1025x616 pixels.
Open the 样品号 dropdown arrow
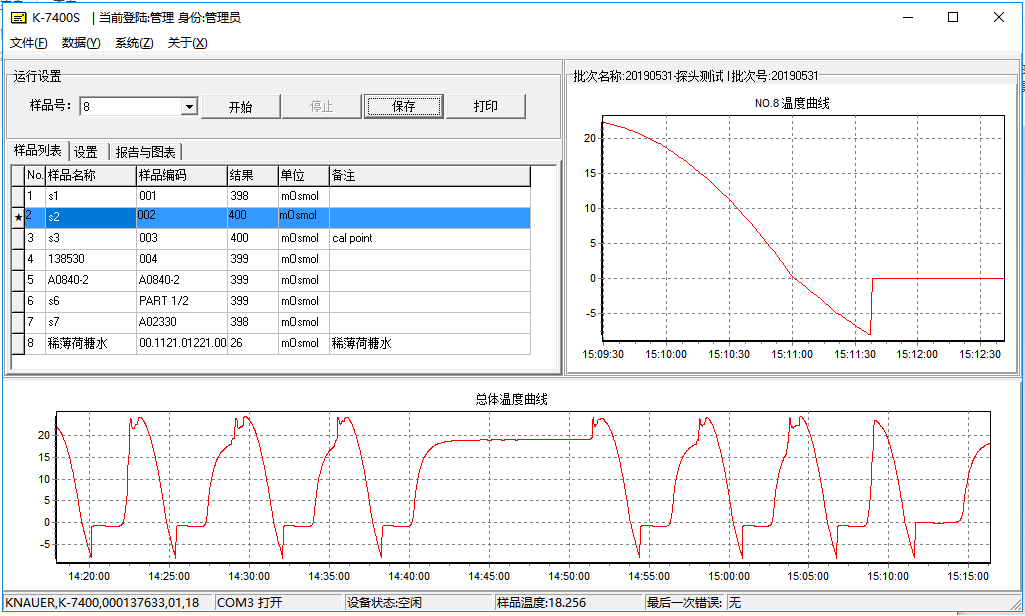tap(189, 107)
